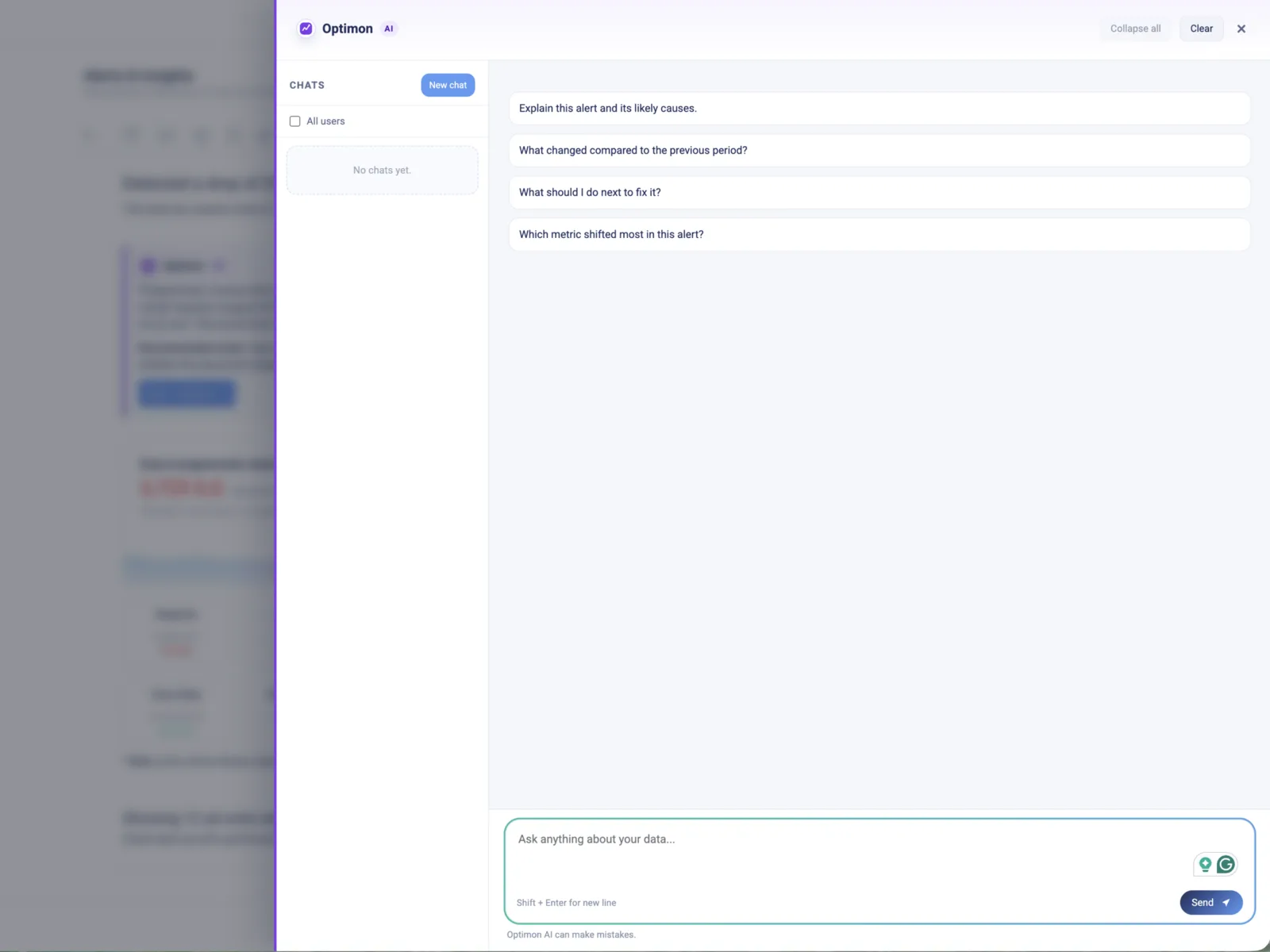Click 'Optimon AI can make mistakes.' disclaimer

point(571,935)
